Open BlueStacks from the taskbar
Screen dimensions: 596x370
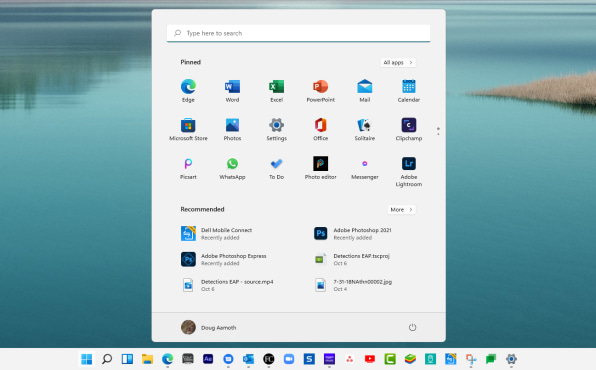point(410,359)
